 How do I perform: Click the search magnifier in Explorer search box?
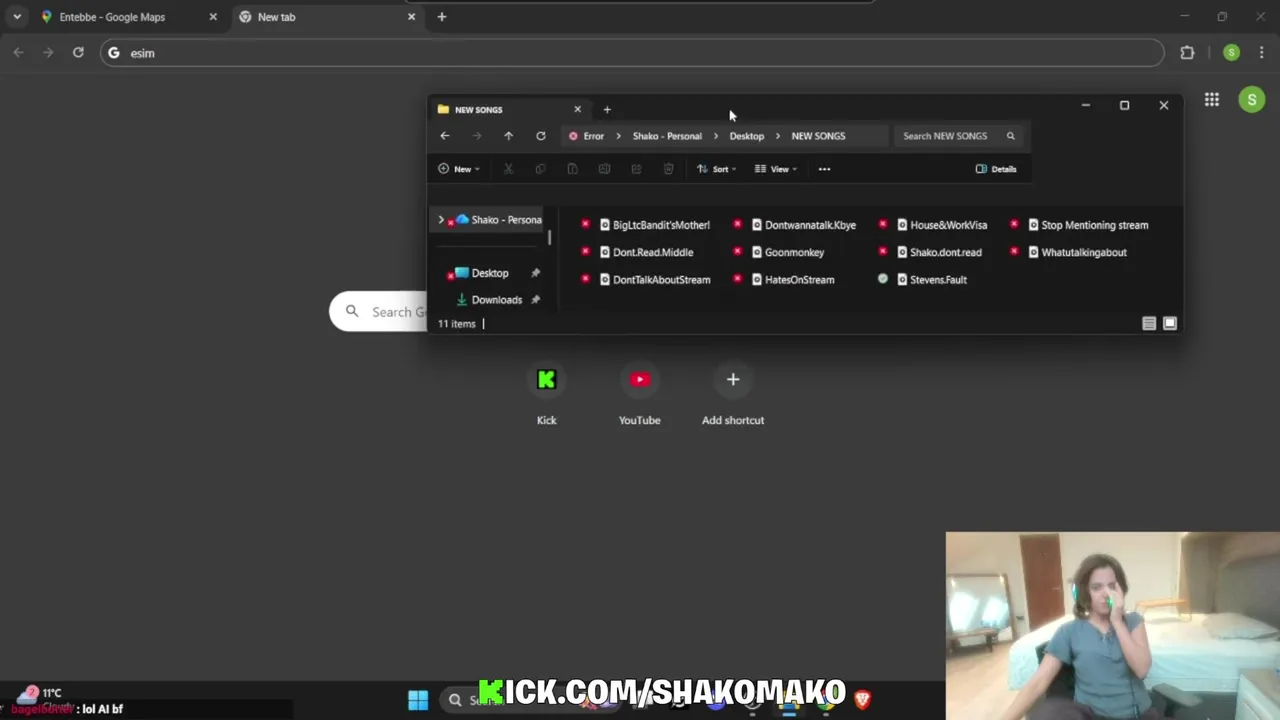tap(1010, 136)
